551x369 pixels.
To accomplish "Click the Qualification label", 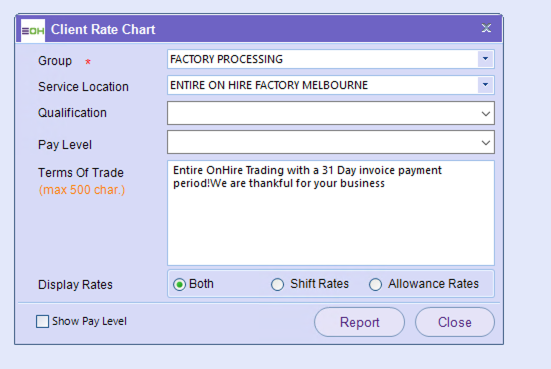I will click(72, 113).
